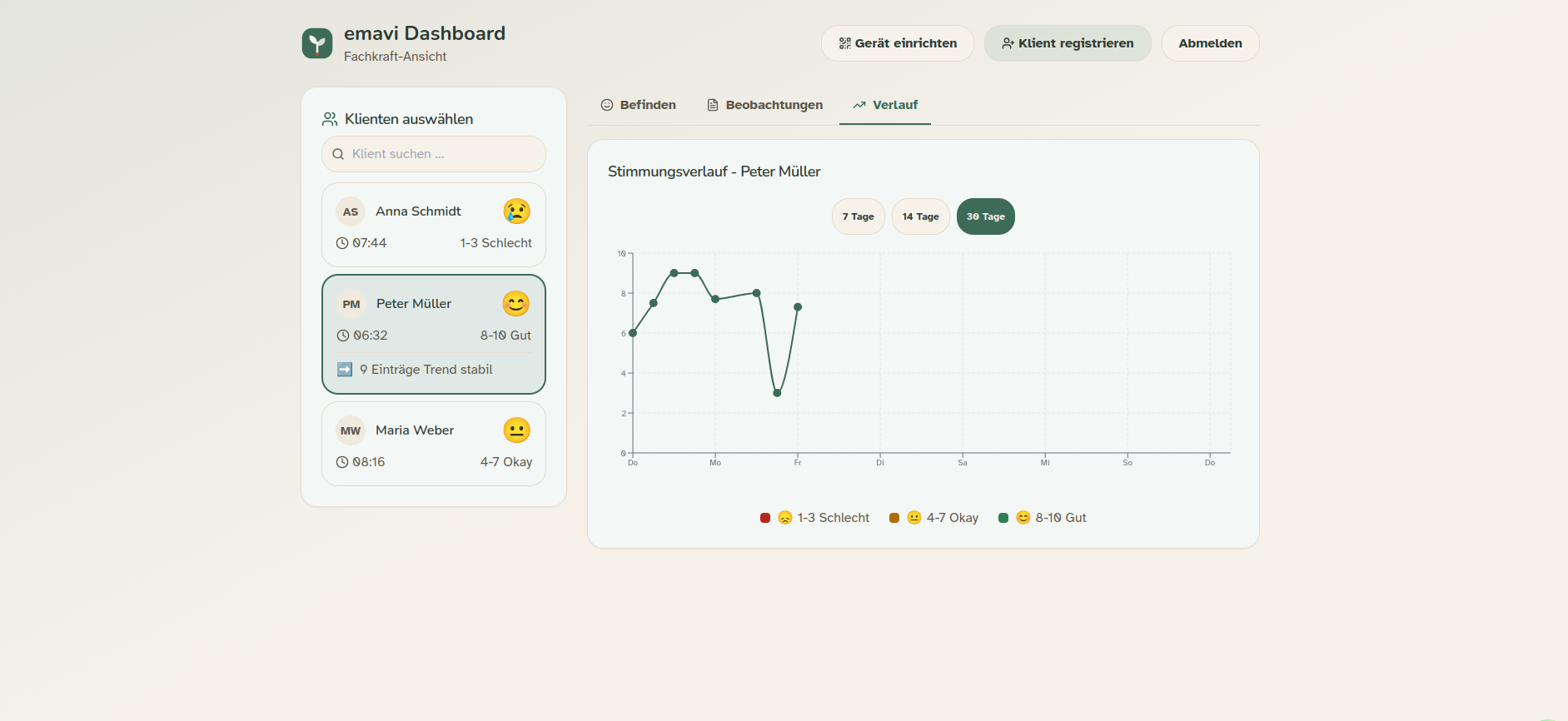Image resolution: width=1568 pixels, height=721 pixels.
Task: Click the AS avatar badge
Action: [351, 211]
